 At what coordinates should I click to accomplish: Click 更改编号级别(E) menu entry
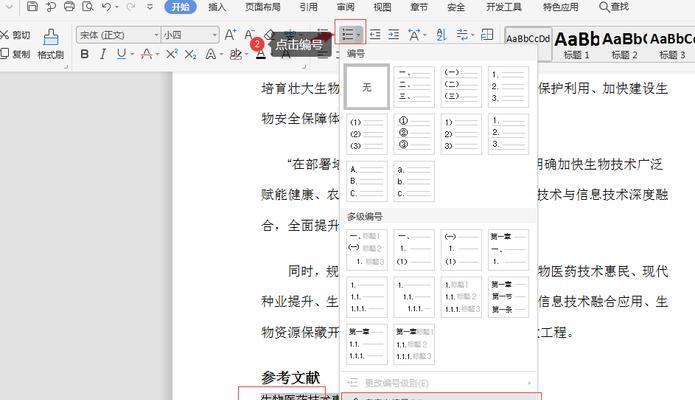tap(439, 383)
